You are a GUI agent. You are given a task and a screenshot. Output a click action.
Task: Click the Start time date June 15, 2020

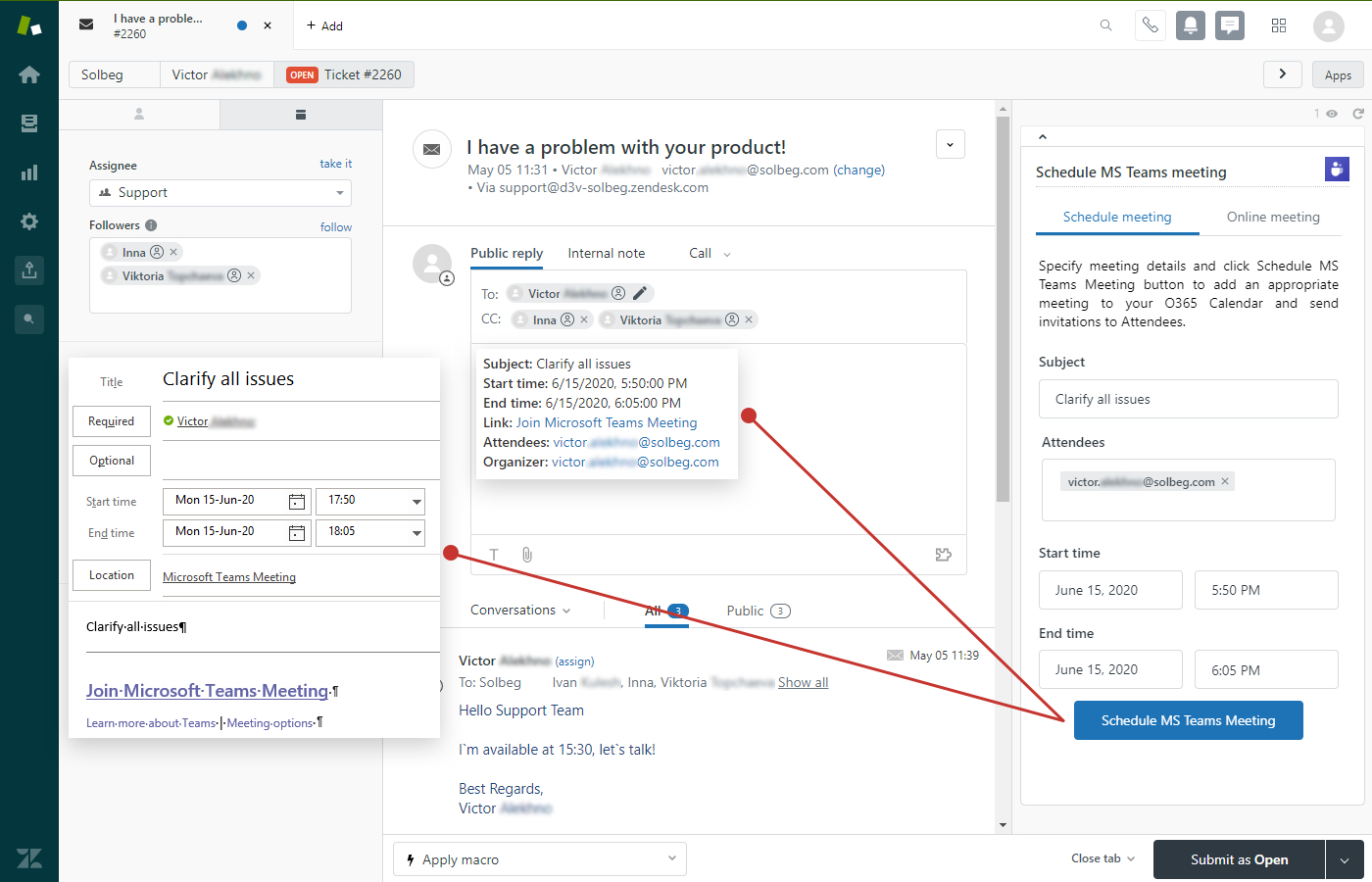pyautogui.click(x=1110, y=590)
